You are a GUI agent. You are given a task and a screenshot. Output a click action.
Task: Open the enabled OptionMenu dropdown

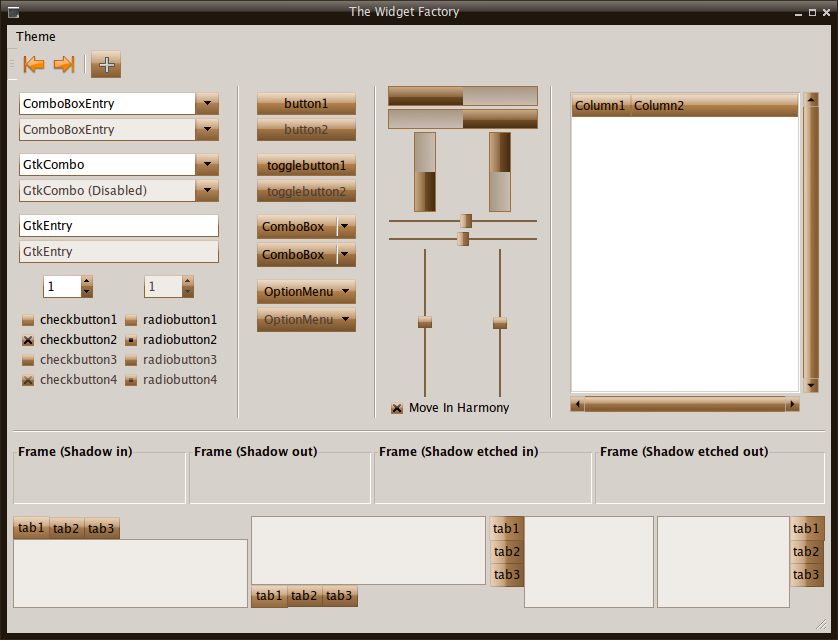[306, 292]
